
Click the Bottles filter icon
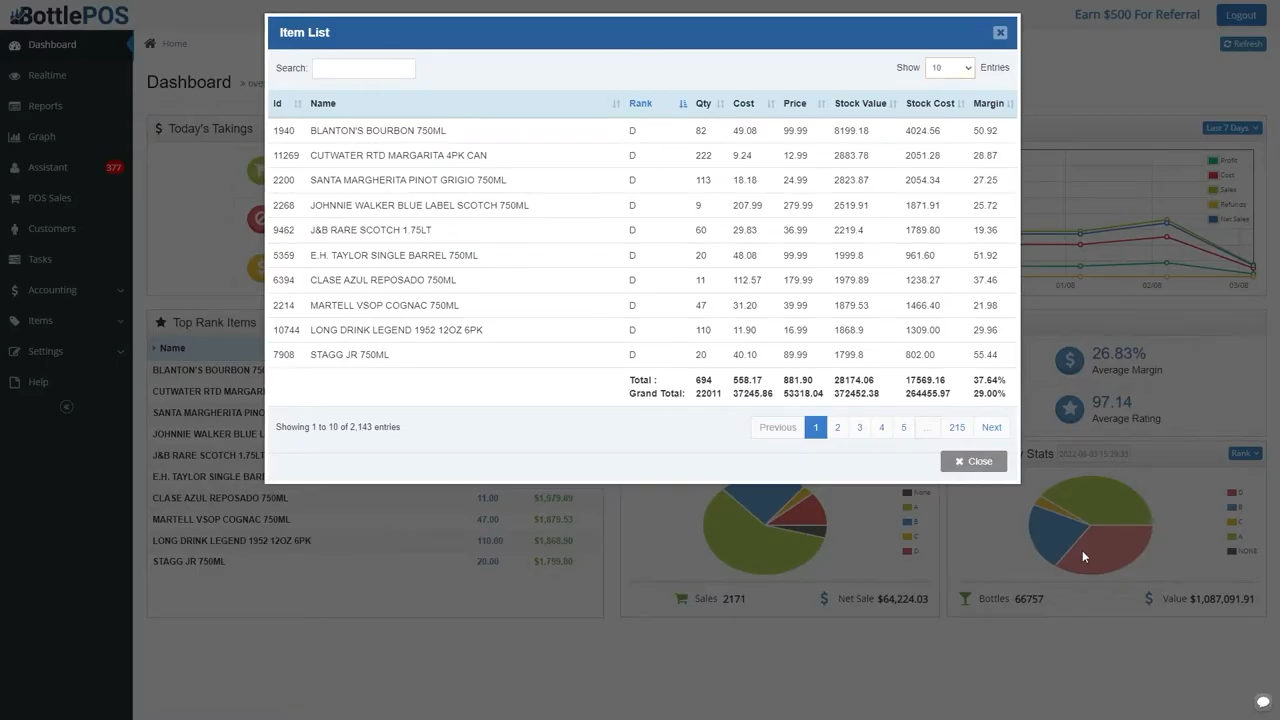pyautogui.click(x=965, y=599)
